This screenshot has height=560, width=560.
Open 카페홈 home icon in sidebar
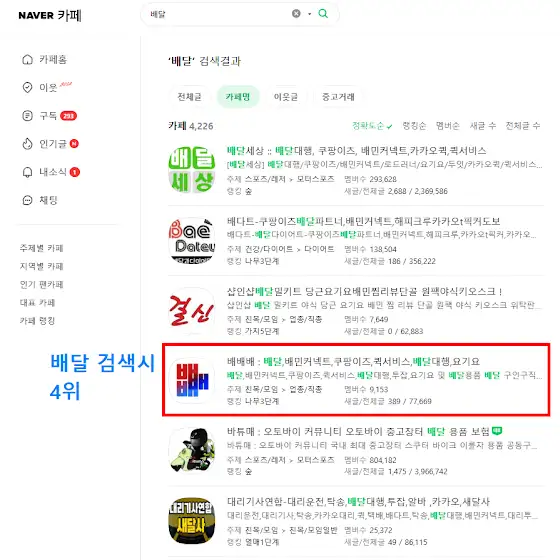coord(28,59)
